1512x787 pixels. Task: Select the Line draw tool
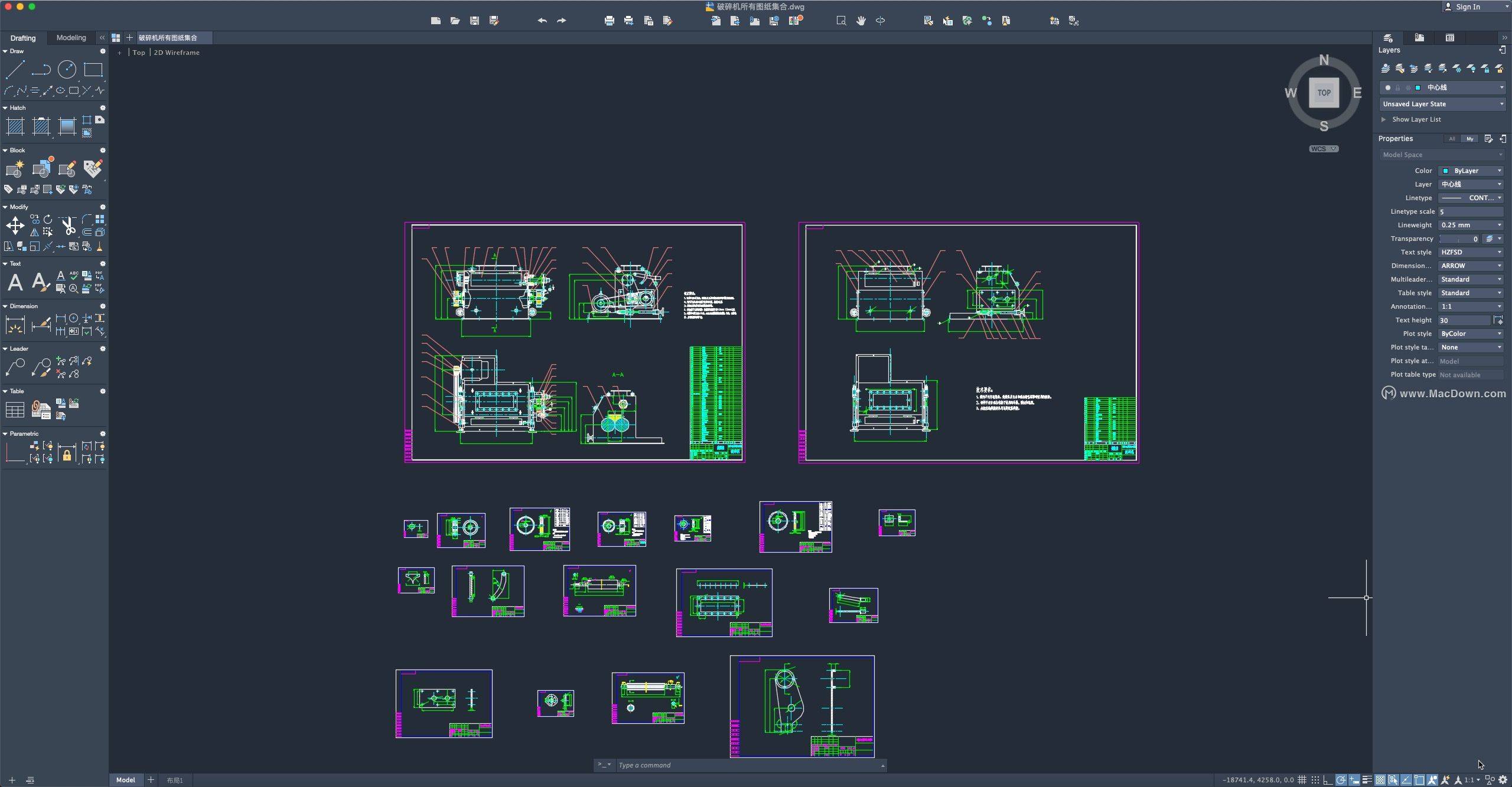click(x=15, y=70)
